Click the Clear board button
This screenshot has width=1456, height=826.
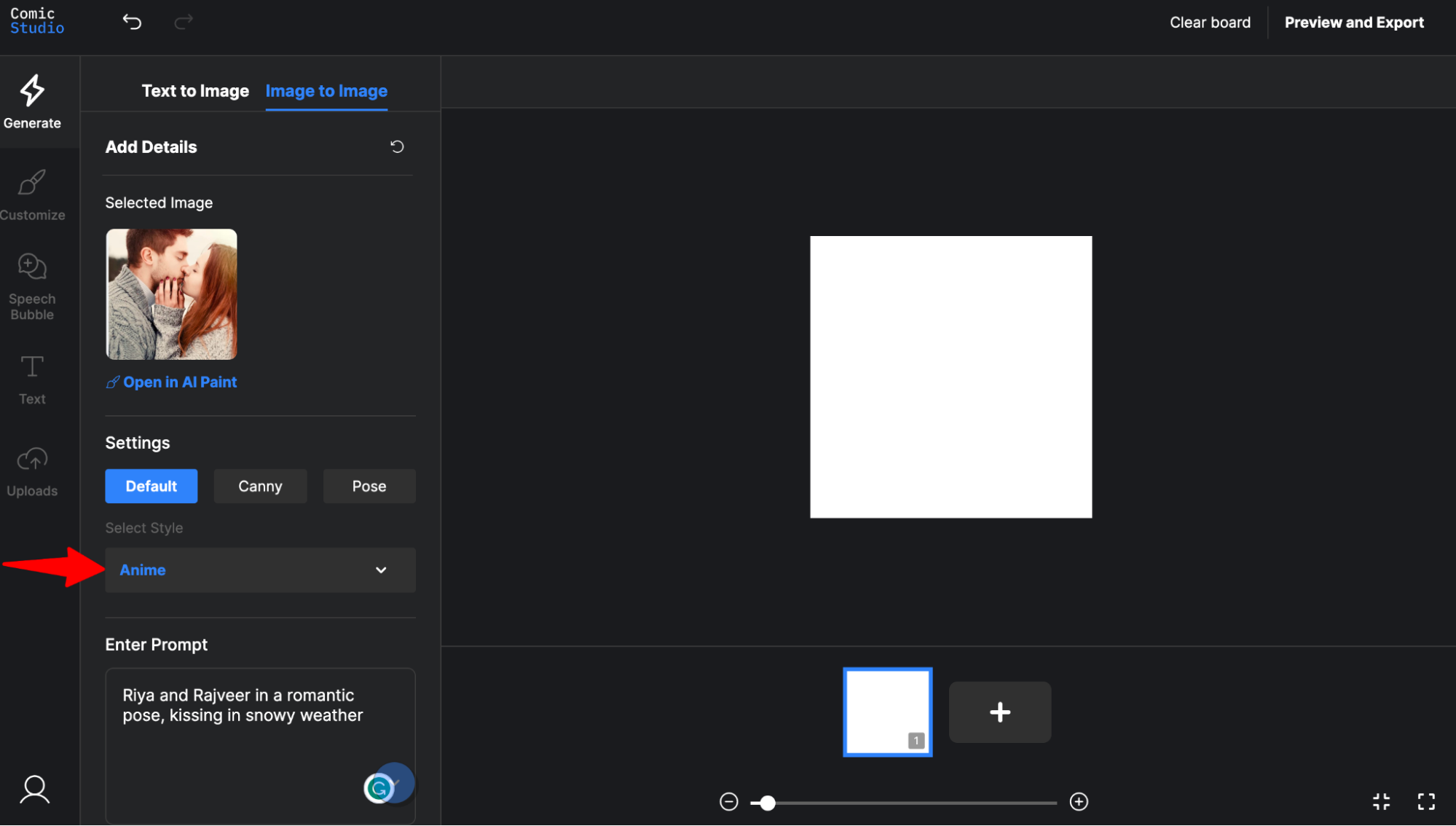click(1210, 23)
